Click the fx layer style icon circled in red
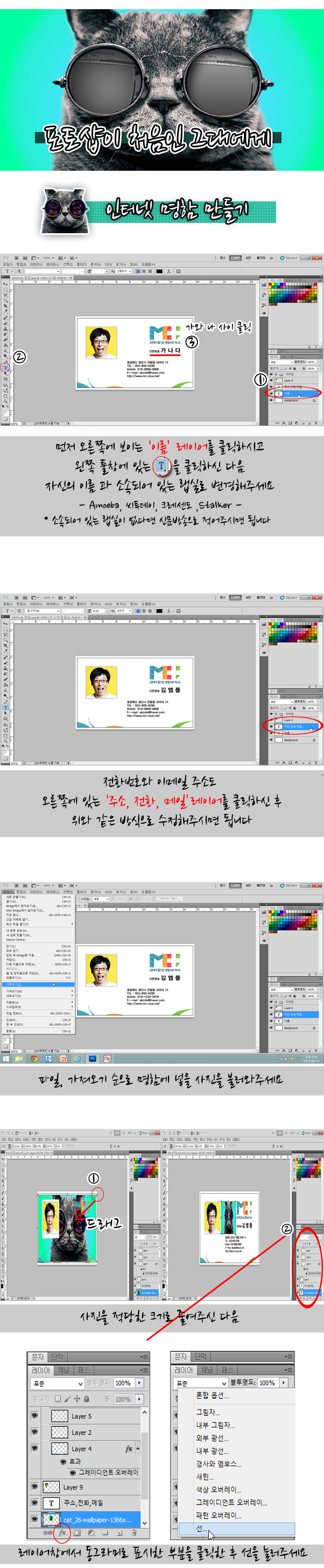Image resolution: width=324 pixels, height=1568 pixels. [x=62, y=1532]
